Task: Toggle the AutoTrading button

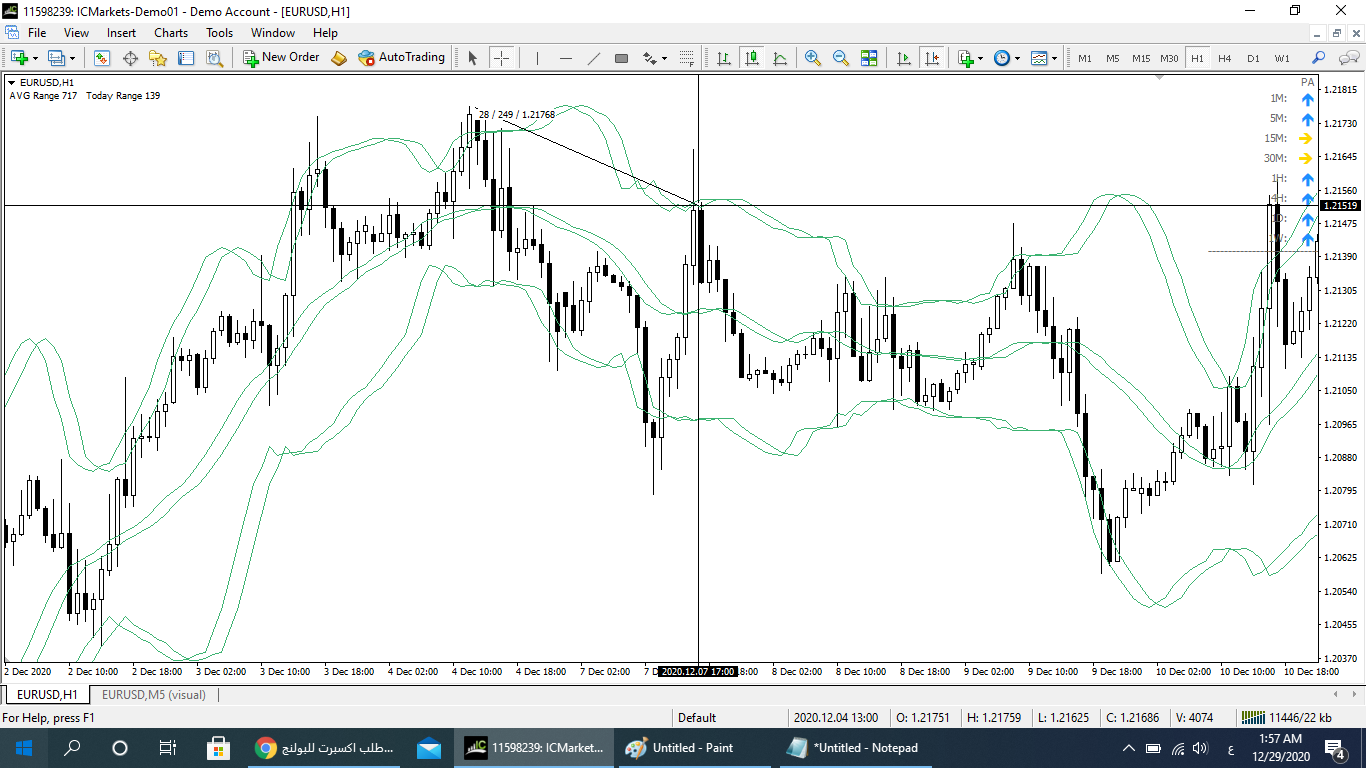Action: coord(401,58)
